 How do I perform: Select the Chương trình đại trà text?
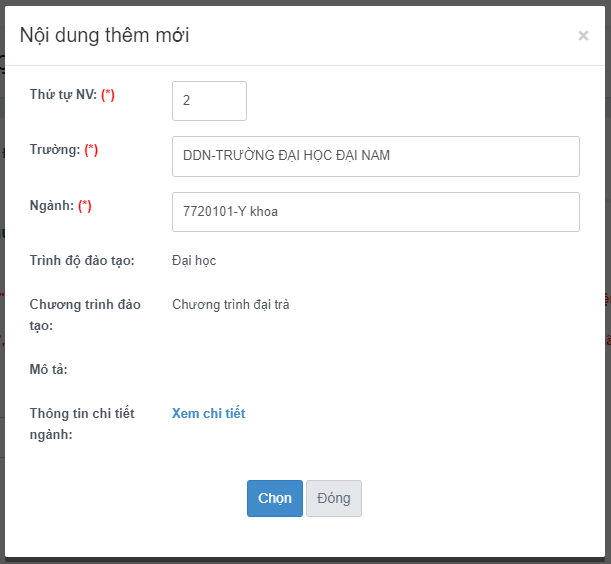pyautogui.click(x=231, y=304)
